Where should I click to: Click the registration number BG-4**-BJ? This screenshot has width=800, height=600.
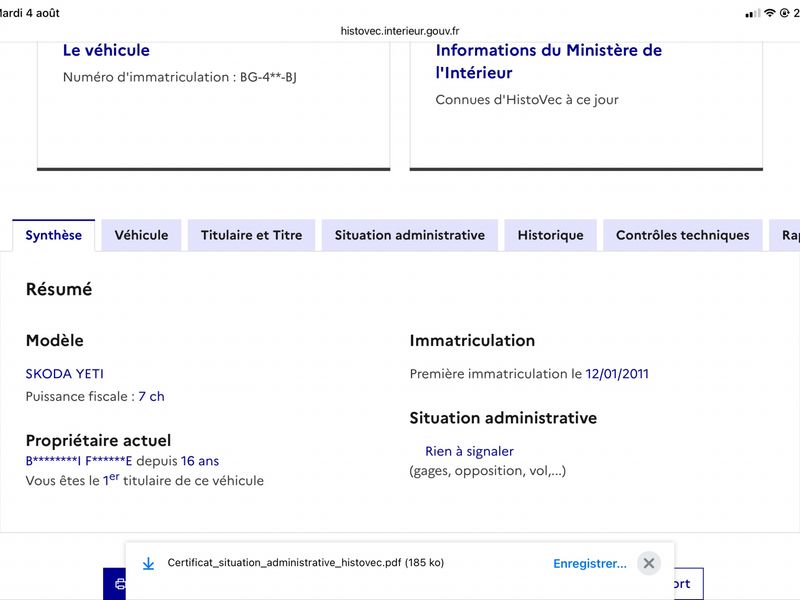click(x=268, y=77)
